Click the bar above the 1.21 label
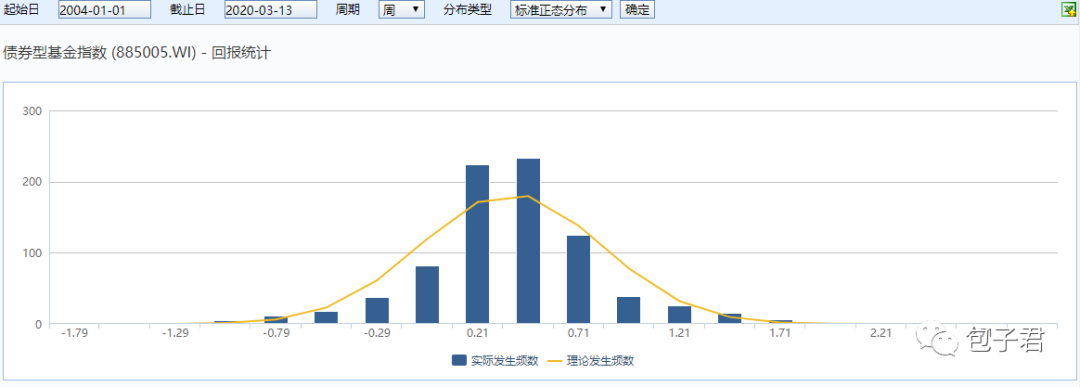 point(680,315)
